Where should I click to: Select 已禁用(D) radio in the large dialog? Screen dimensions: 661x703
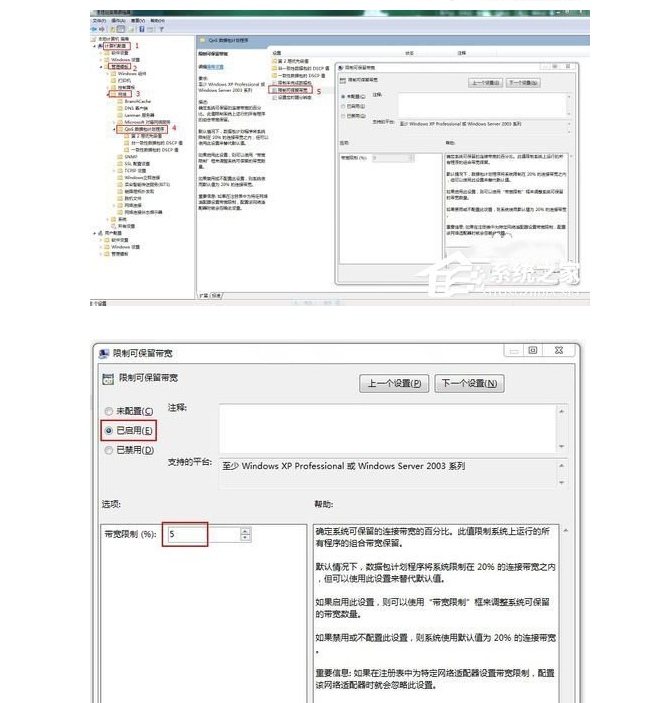coord(109,450)
